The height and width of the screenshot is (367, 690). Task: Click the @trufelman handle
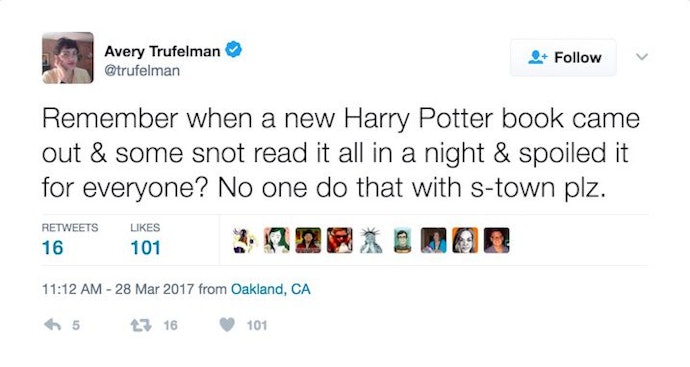click(x=142, y=70)
